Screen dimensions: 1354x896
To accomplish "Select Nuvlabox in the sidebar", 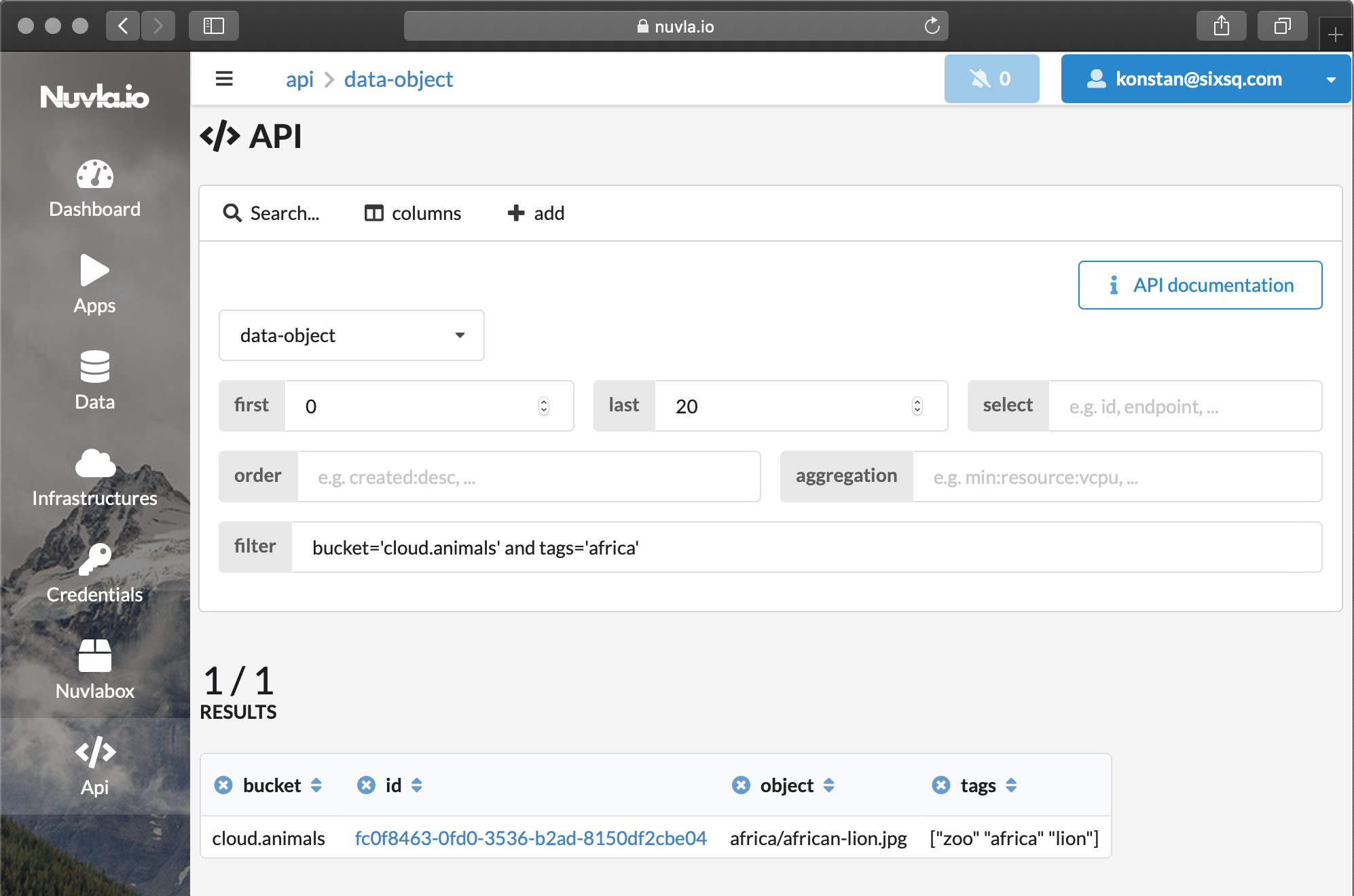I will pyautogui.click(x=94, y=671).
